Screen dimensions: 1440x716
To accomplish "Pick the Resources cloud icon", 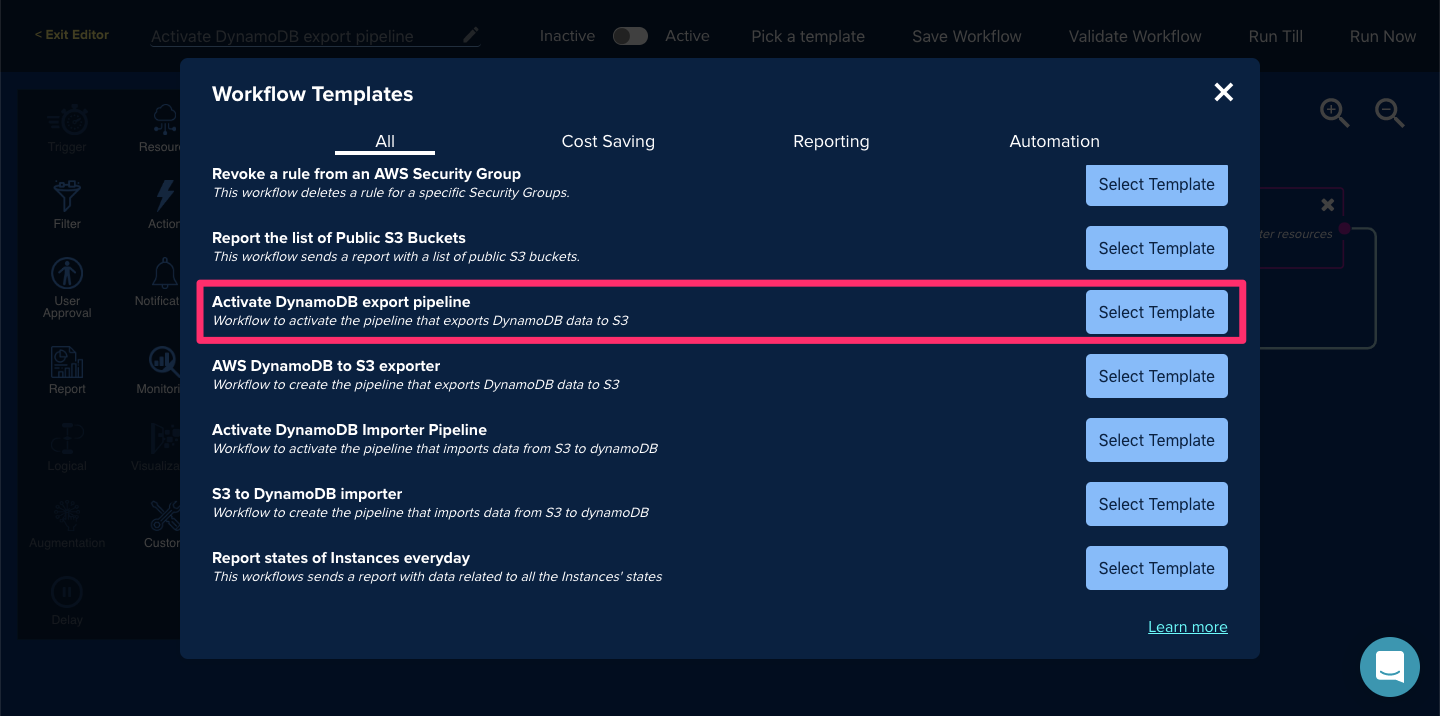I will (164, 121).
